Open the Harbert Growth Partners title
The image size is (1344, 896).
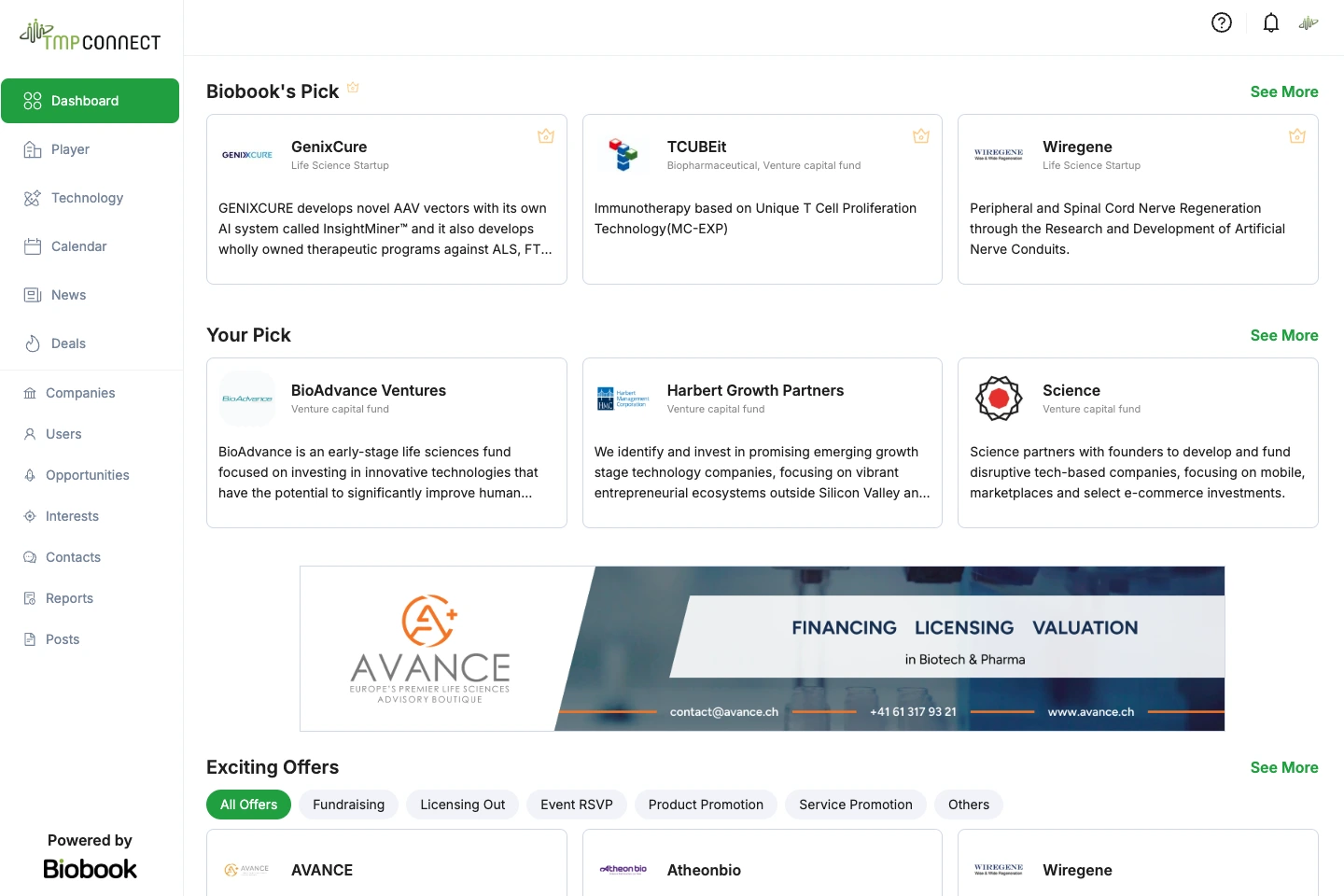click(x=755, y=390)
